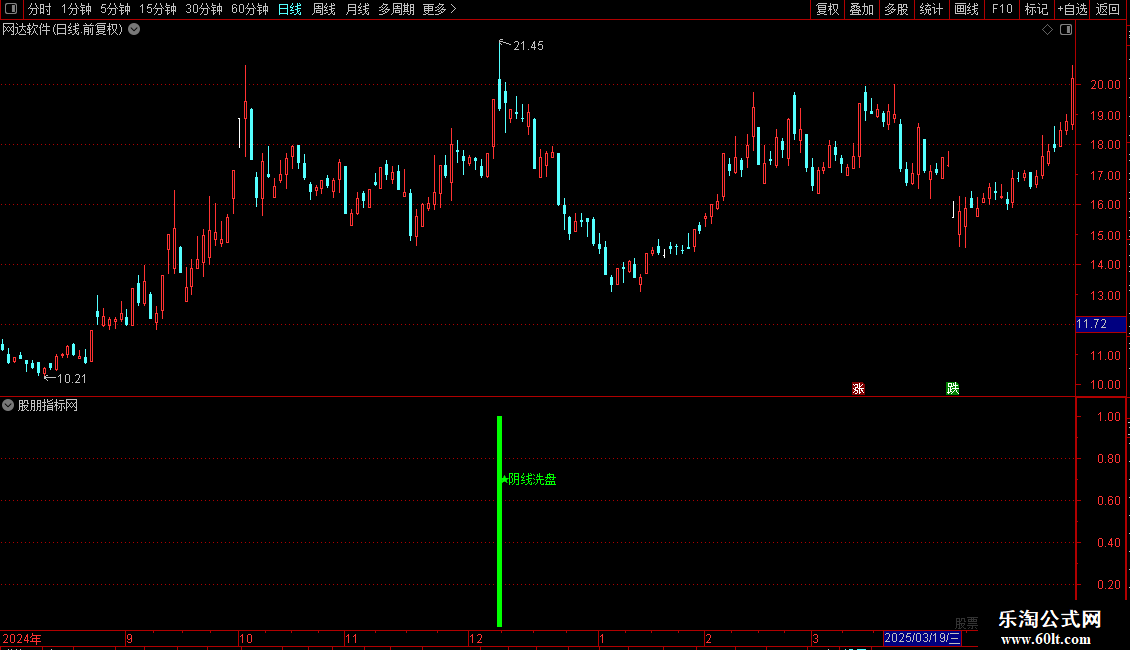Switch to 月线 monthly chart

[357, 9]
